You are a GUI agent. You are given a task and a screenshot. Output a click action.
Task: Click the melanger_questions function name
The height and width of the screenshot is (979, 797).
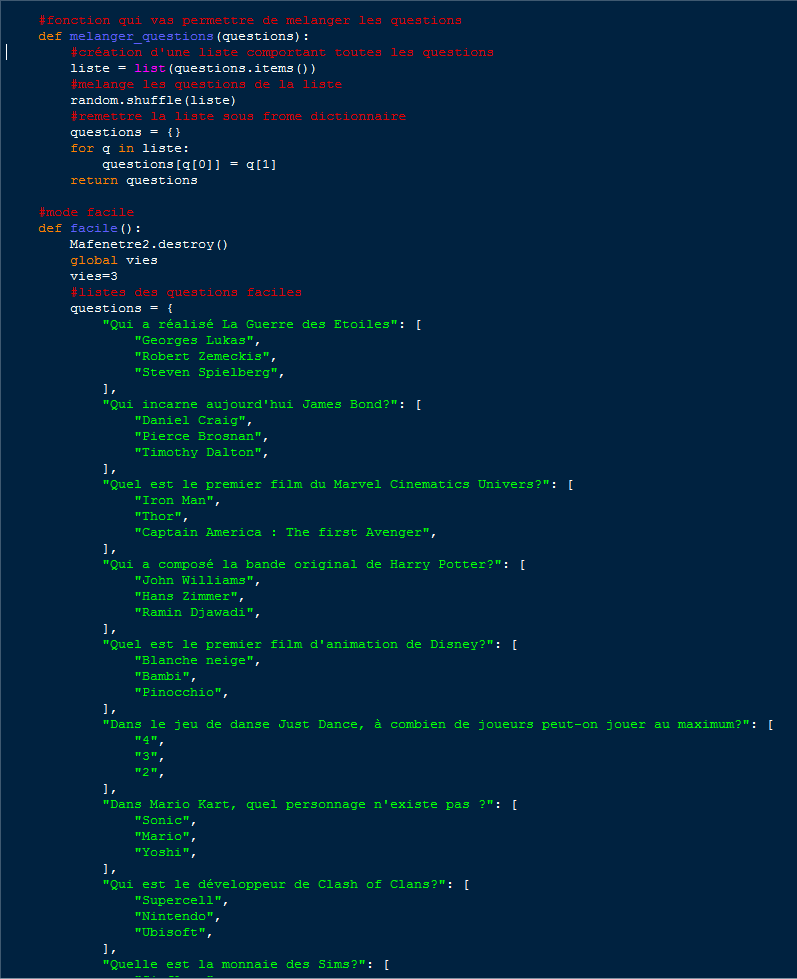click(142, 36)
